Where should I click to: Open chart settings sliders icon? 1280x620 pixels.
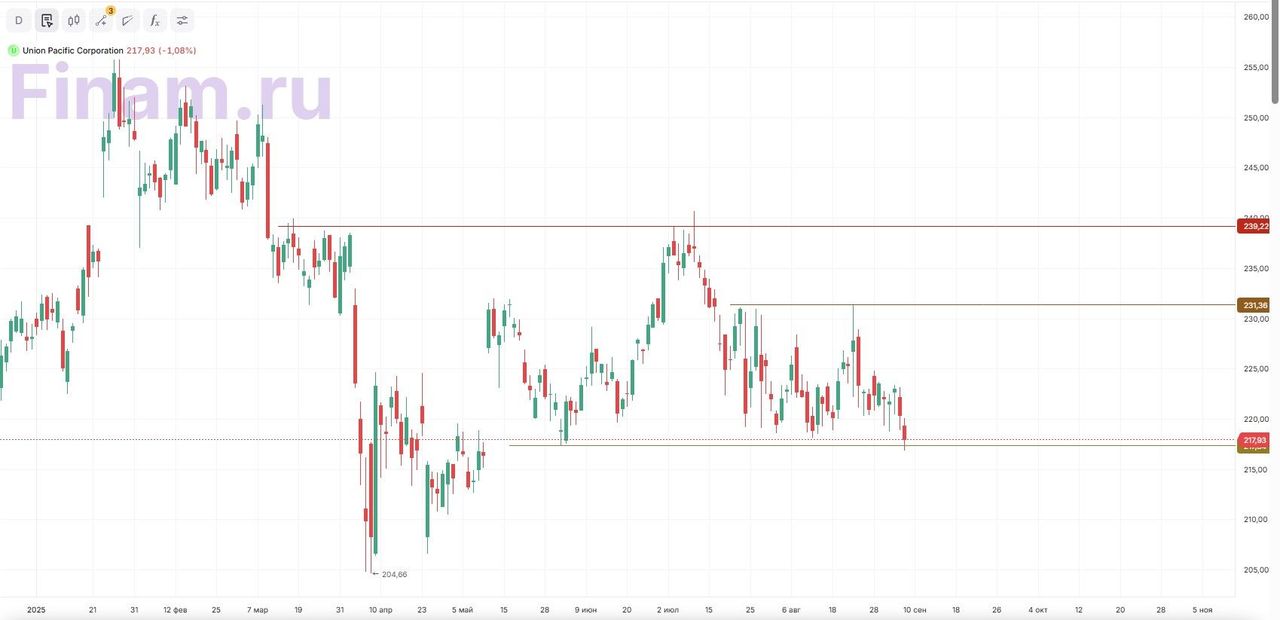pos(182,20)
